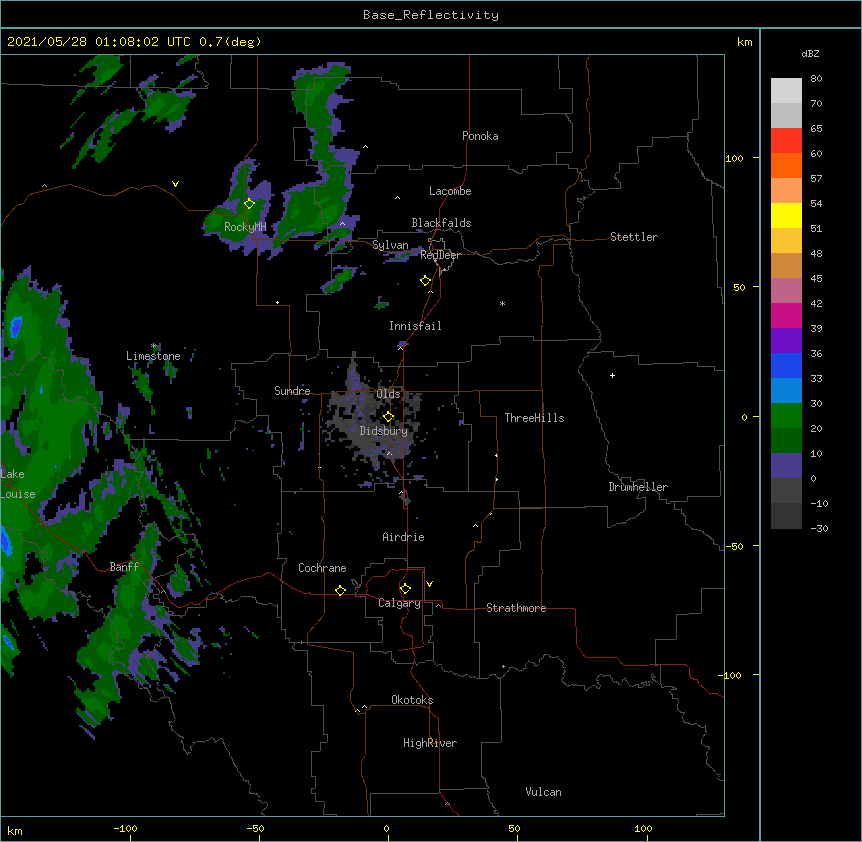Click the Sylvan label on the map
The width and height of the screenshot is (862, 842).
pos(390,245)
